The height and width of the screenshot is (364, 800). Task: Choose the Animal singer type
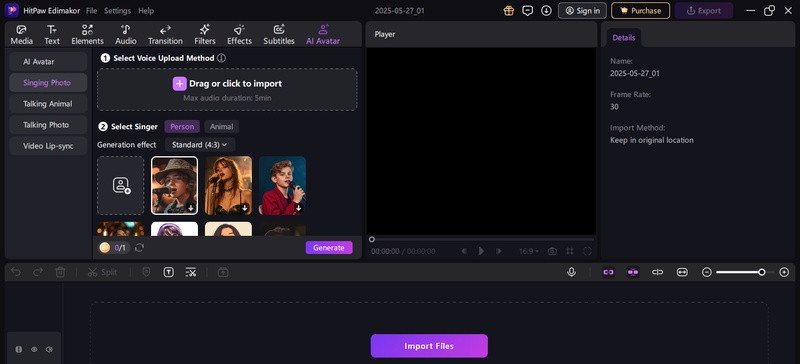(221, 127)
